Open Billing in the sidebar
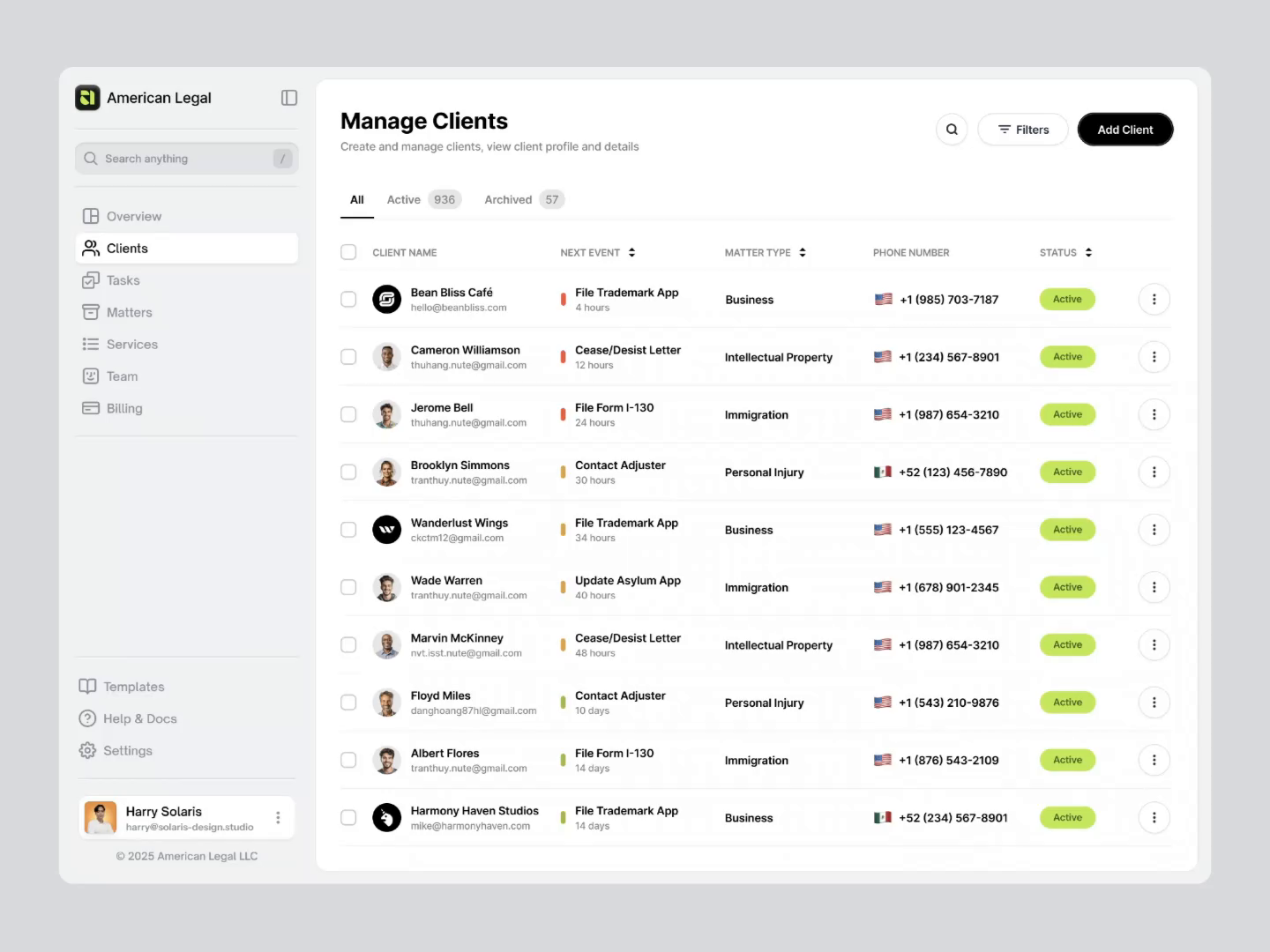The width and height of the screenshot is (1270, 952). click(x=186, y=408)
